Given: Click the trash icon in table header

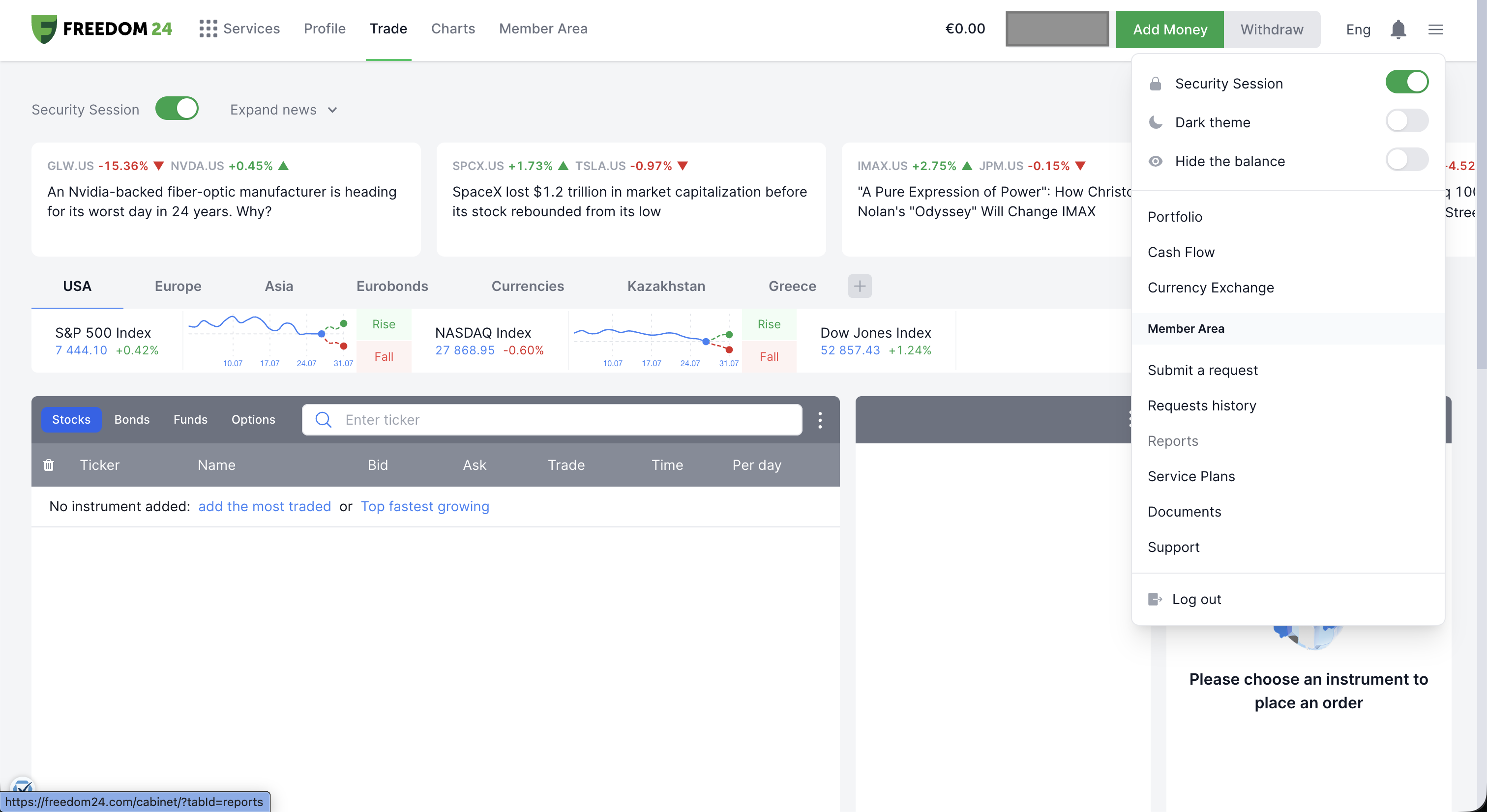Looking at the screenshot, I should tap(49, 464).
